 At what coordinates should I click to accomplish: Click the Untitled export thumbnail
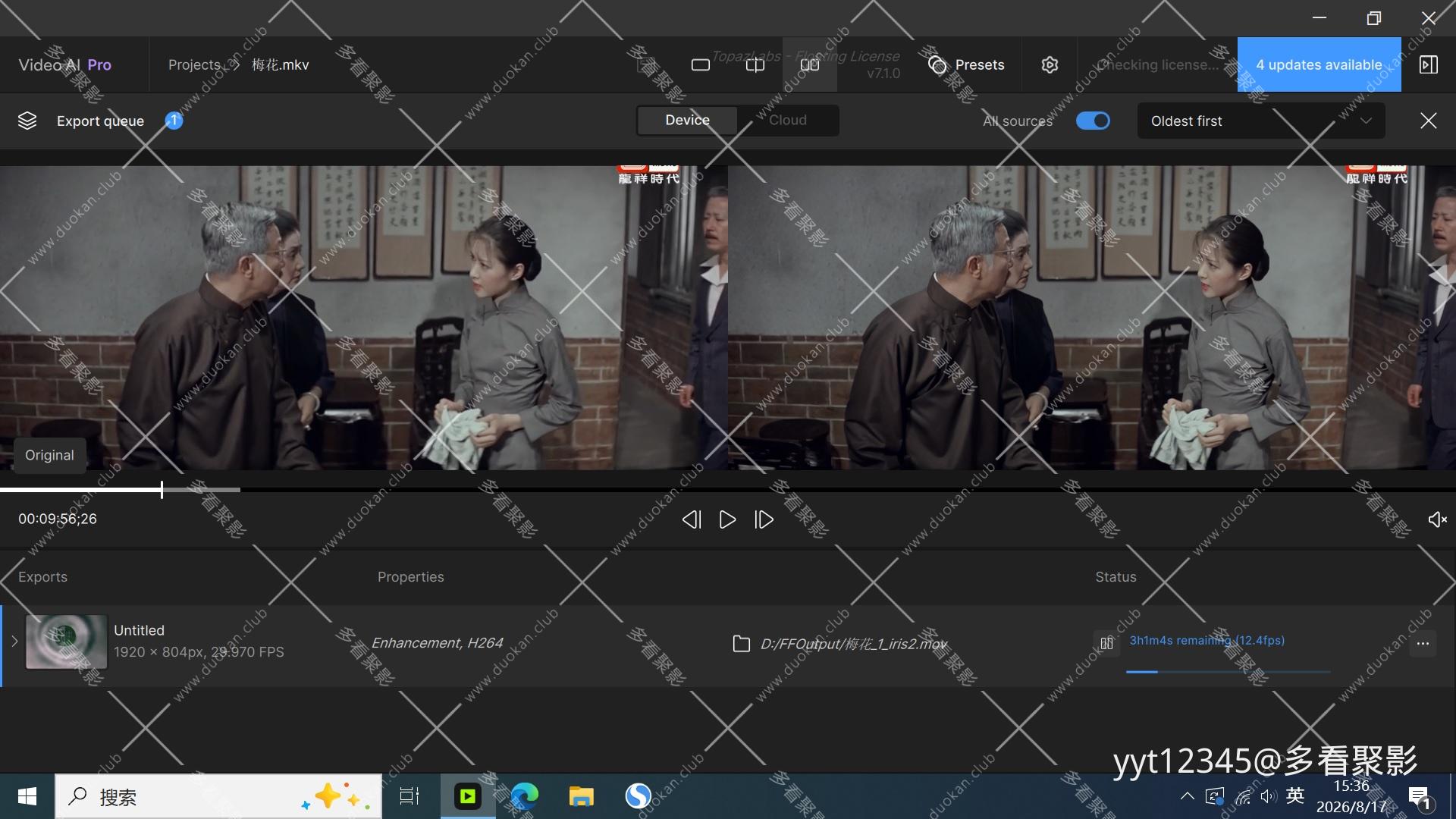[x=67, y=642]
